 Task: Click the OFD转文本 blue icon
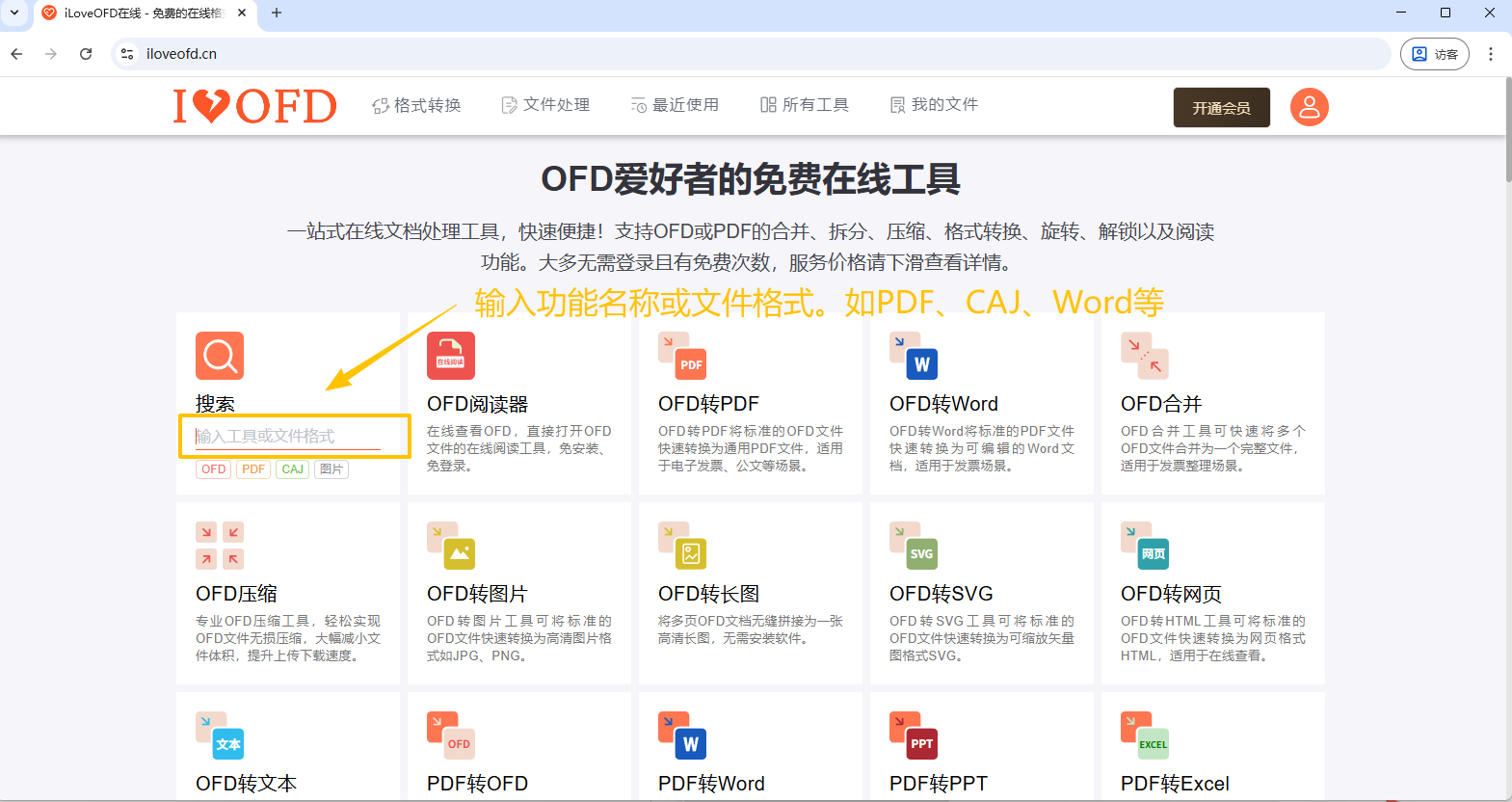click(x=220, y=735)
